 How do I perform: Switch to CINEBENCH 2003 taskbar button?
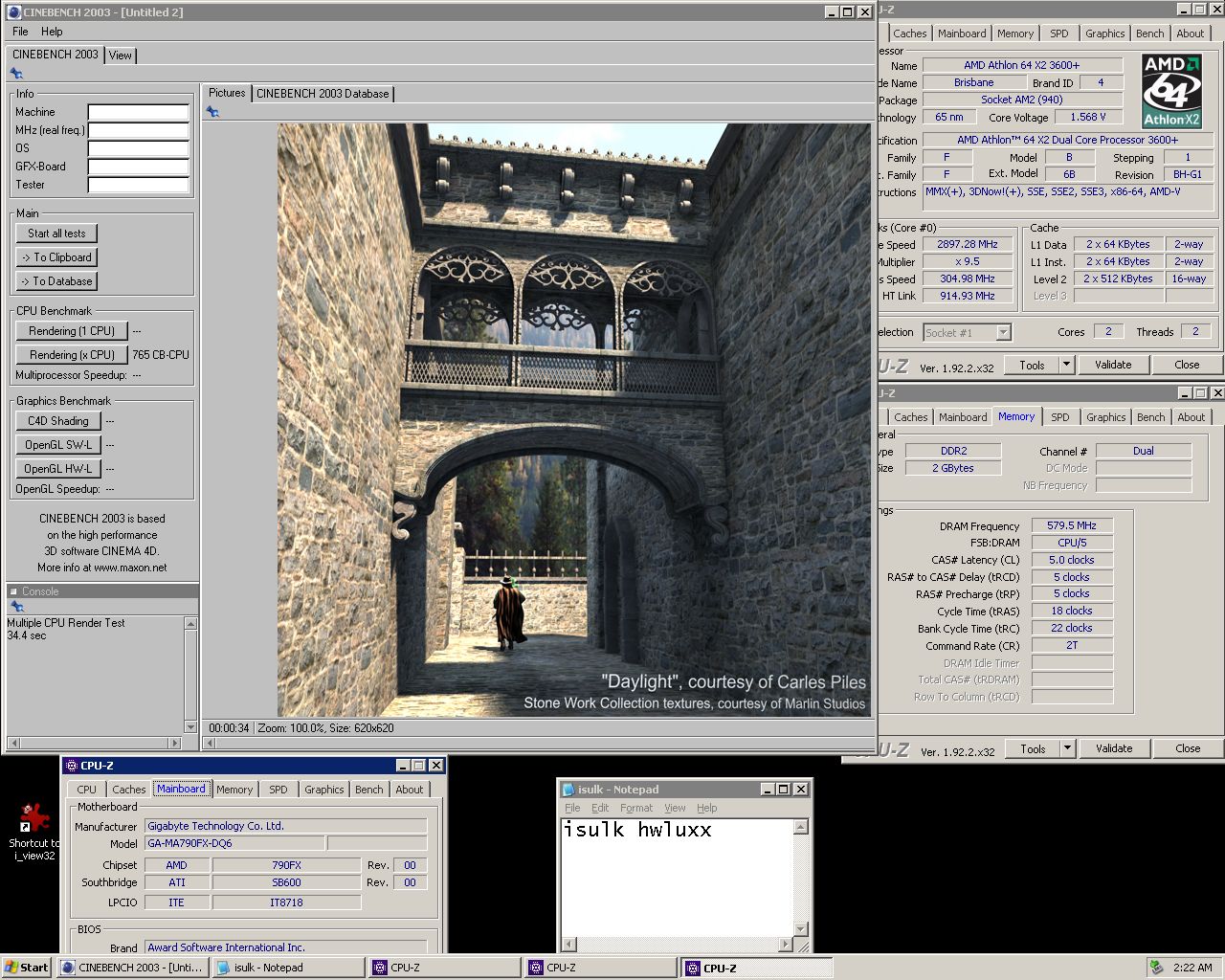132,968
